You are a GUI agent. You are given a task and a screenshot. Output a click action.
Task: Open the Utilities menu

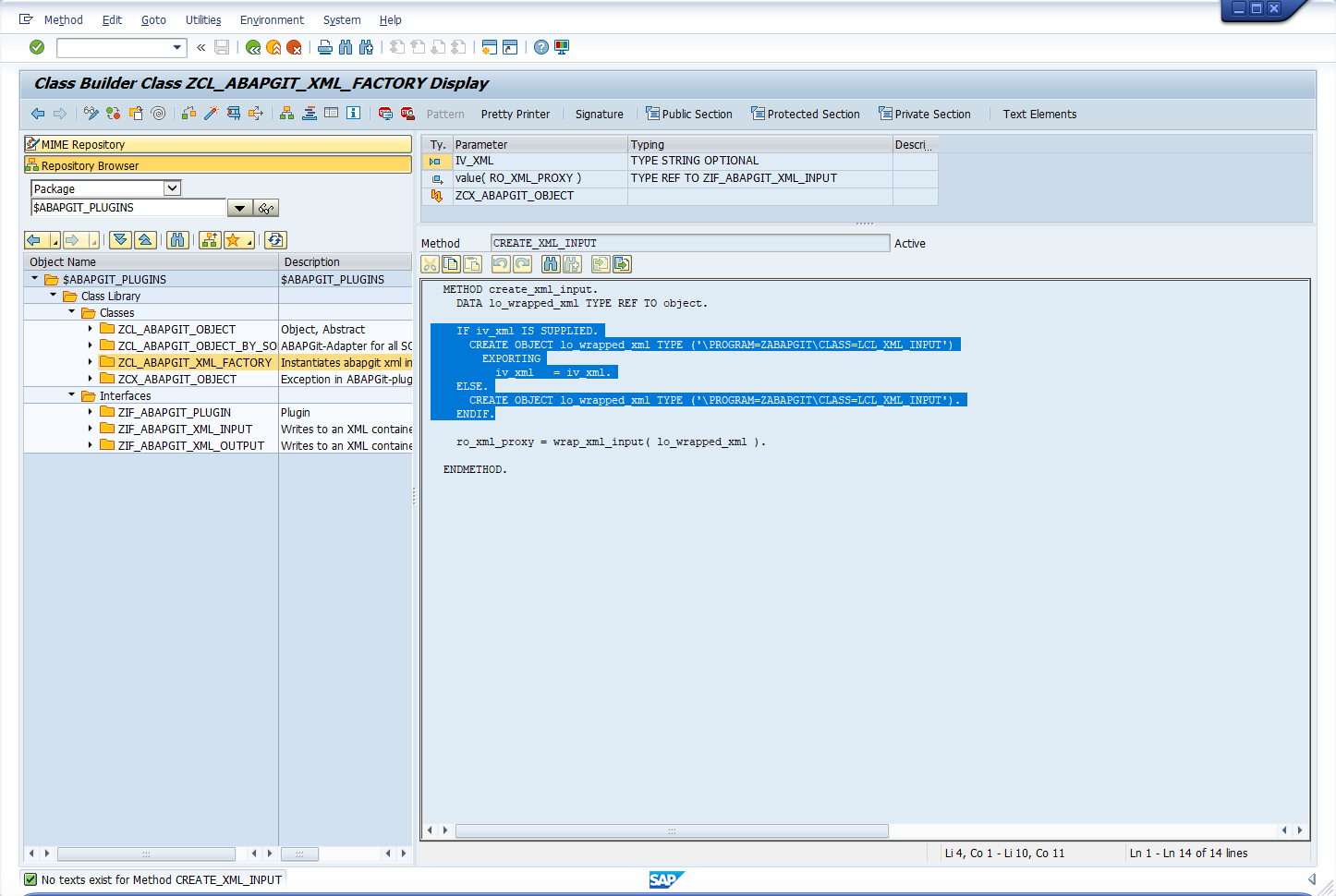pyautogui.click(x=203, y=20)
